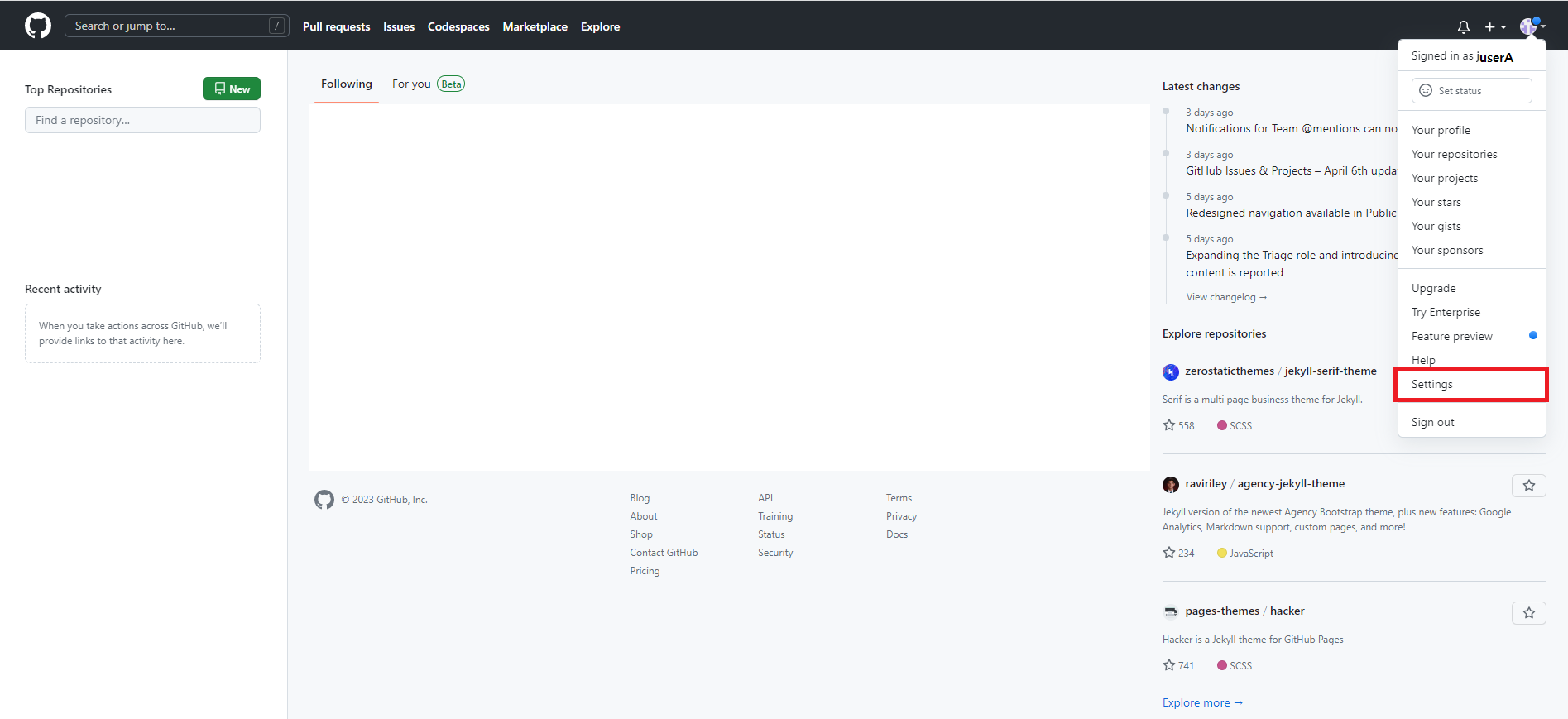Open footer Terms link
The height and width of the screenshot is (719, 1568).
(899, 498)
